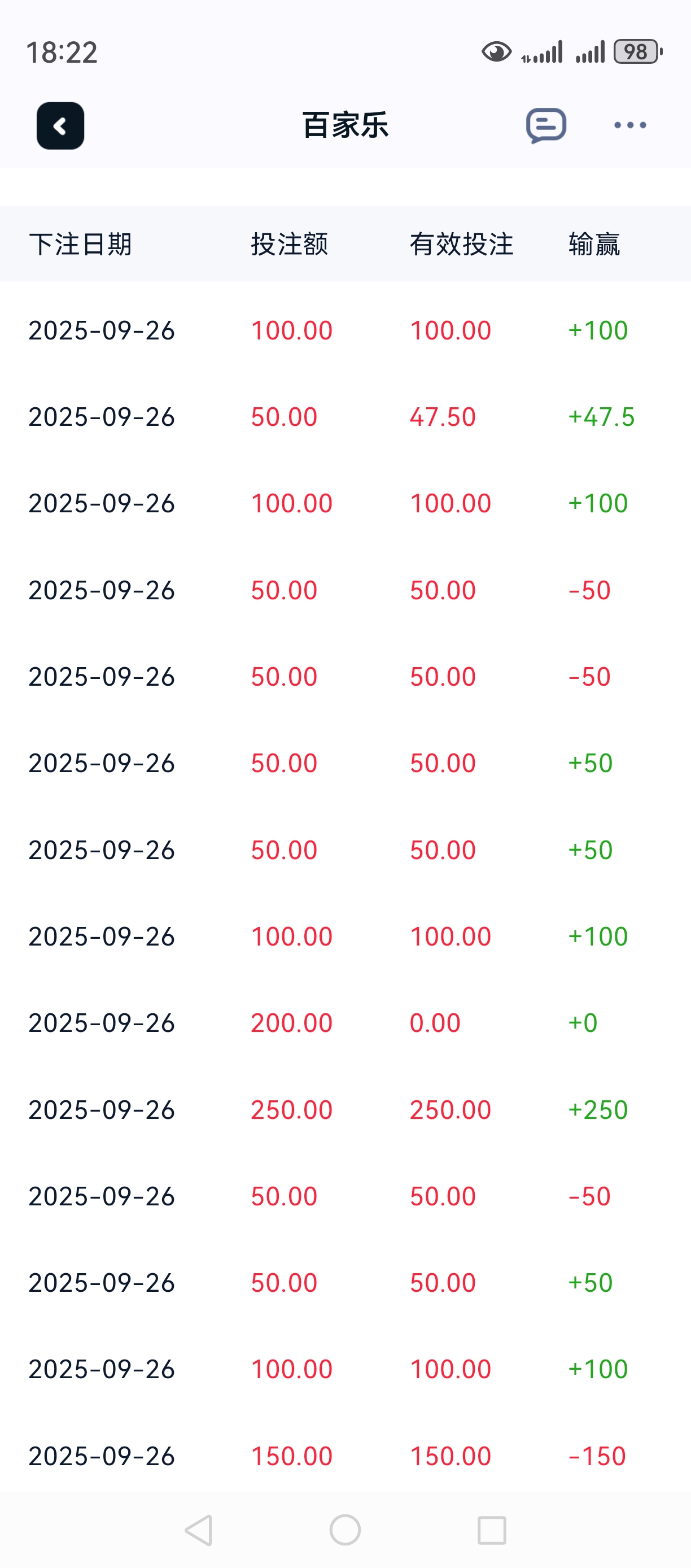Image resolution: width=691 pixels, height=1568 pixels.
Task: Tap the black back arrow button
Action: [x=60, y=125]
